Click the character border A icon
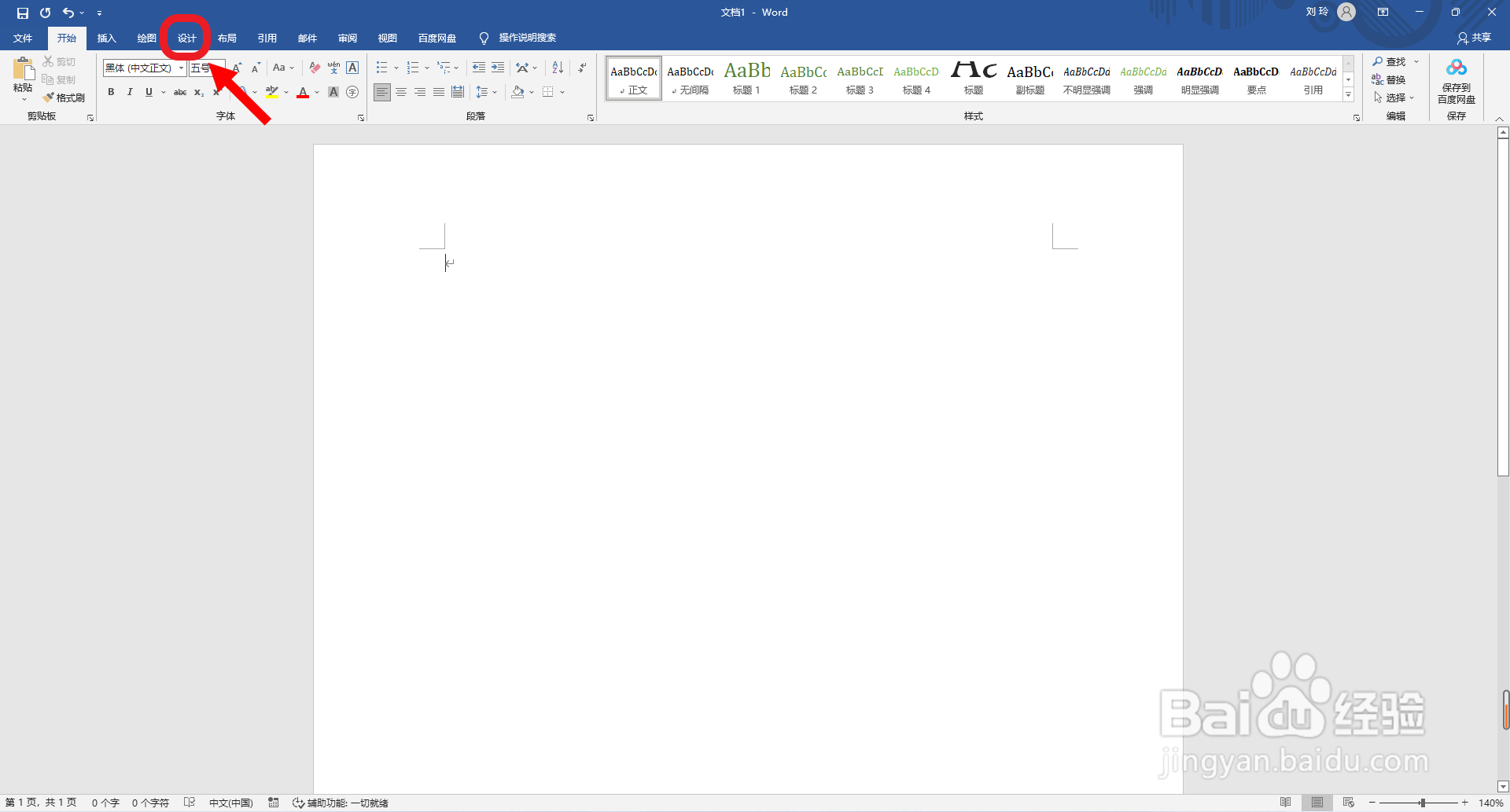1510x812 pixels. (352, 68)
